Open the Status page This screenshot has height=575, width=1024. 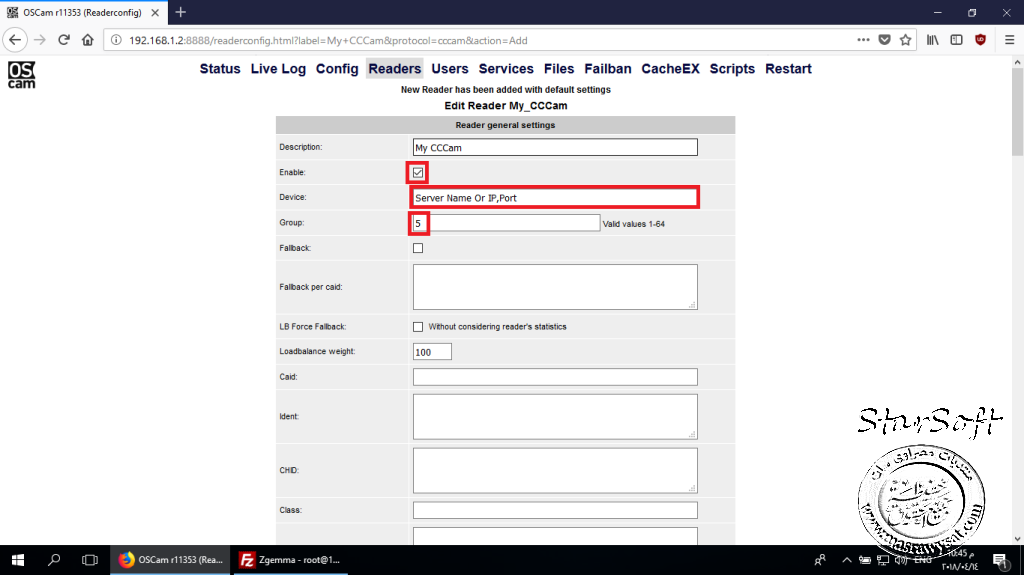click(220, 69)
